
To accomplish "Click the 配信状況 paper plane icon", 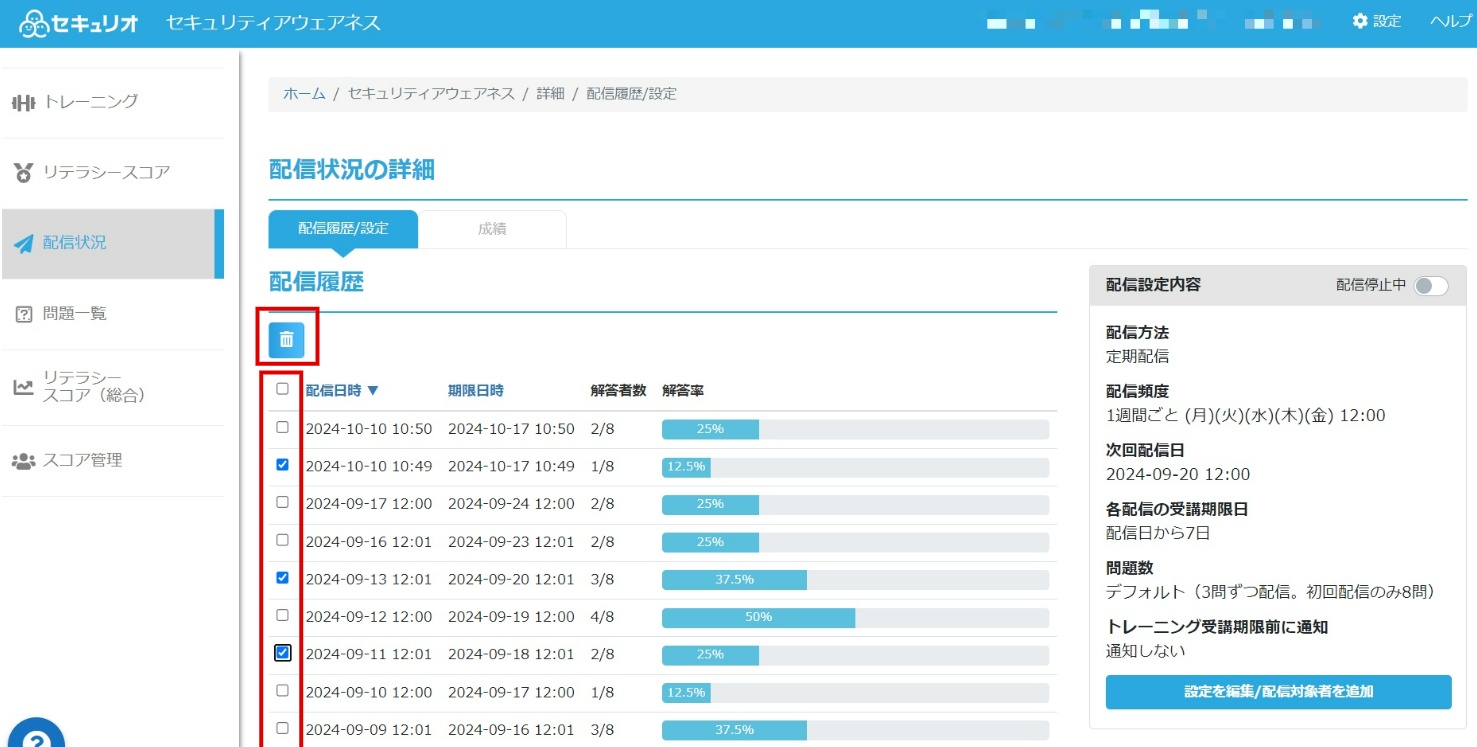I will 23,243.
